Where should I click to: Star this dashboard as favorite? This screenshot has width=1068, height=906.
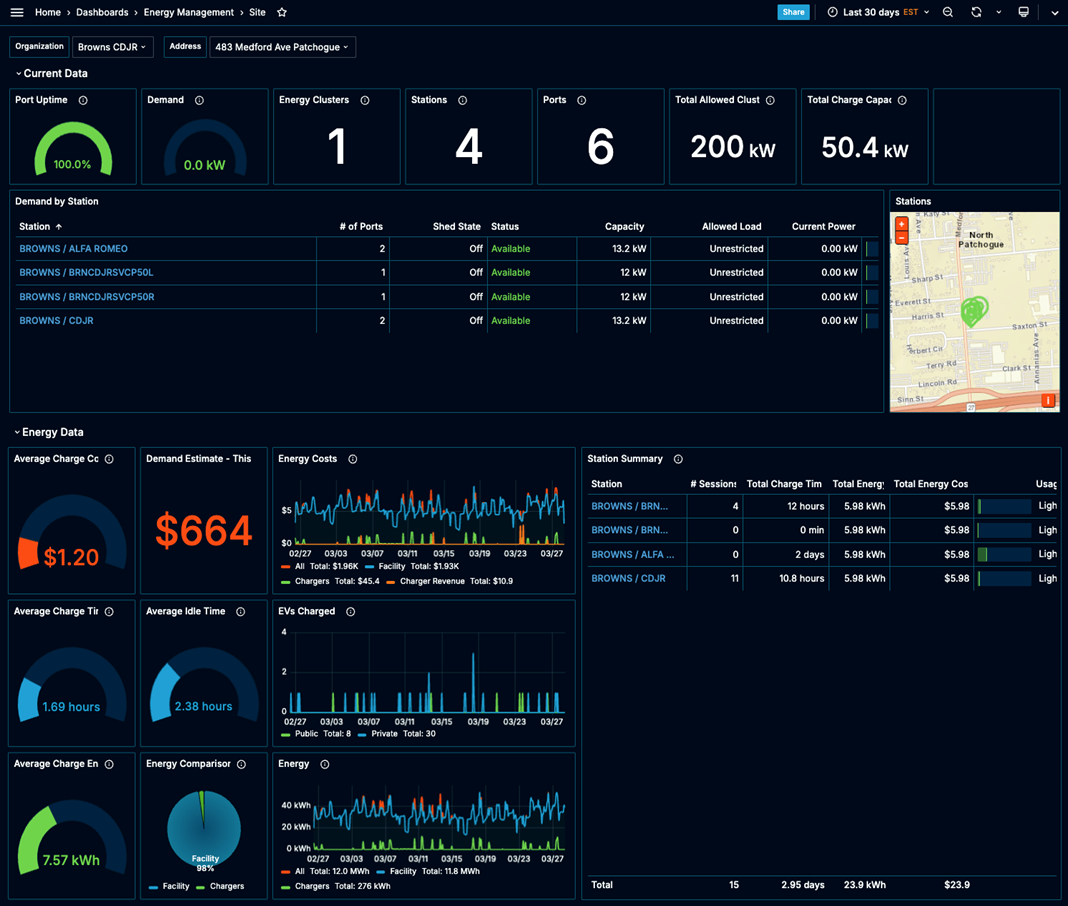(282, 12)
